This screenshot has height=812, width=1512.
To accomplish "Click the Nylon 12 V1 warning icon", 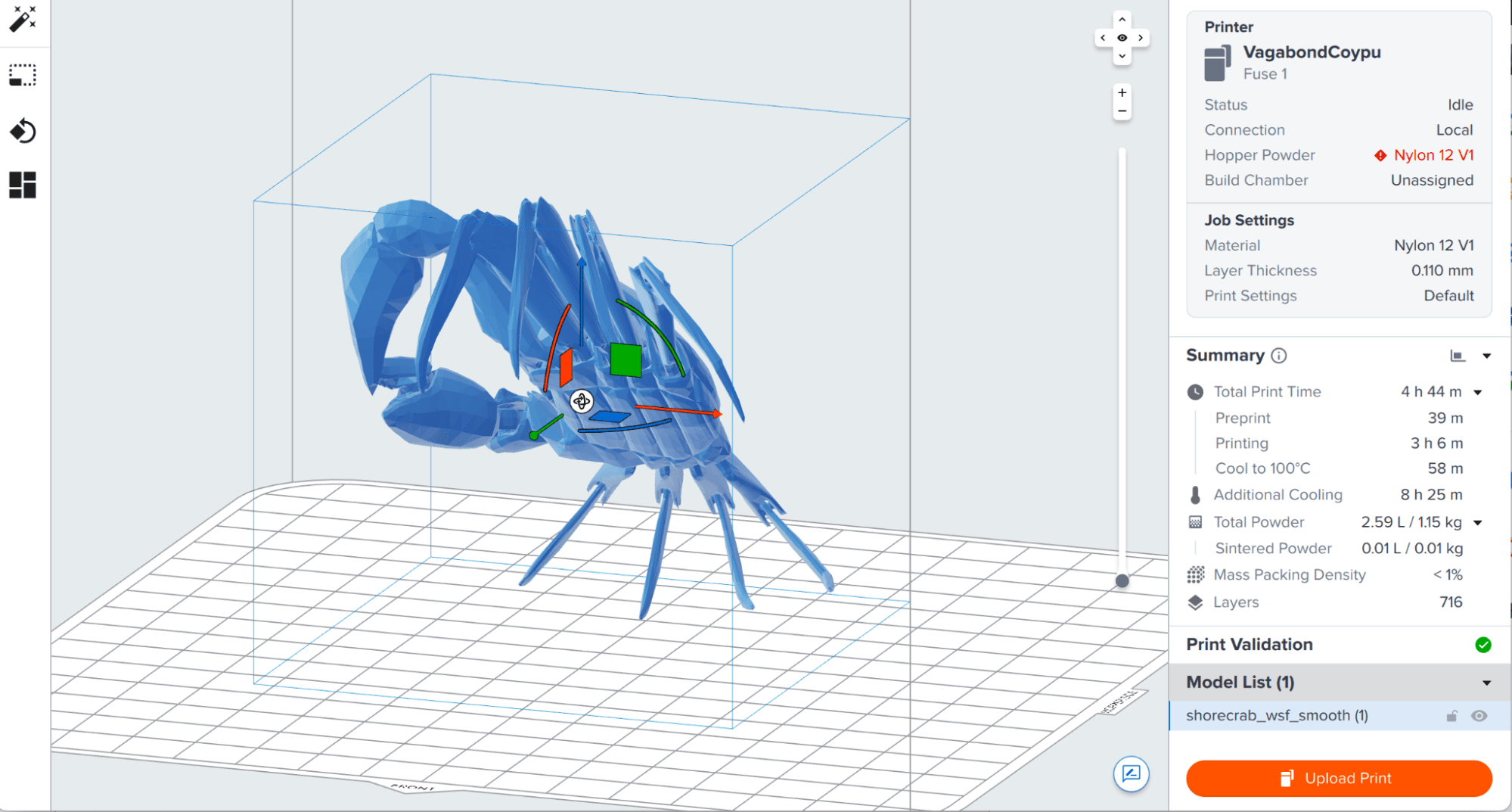I will (x=1380, y=155).
